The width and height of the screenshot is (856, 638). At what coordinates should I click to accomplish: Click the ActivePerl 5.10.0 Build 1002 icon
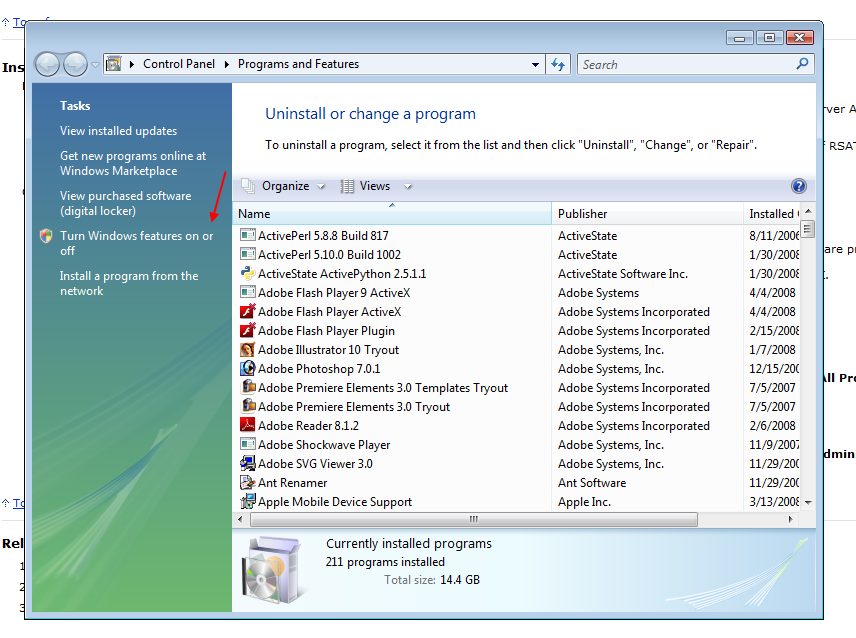point(247,254)
